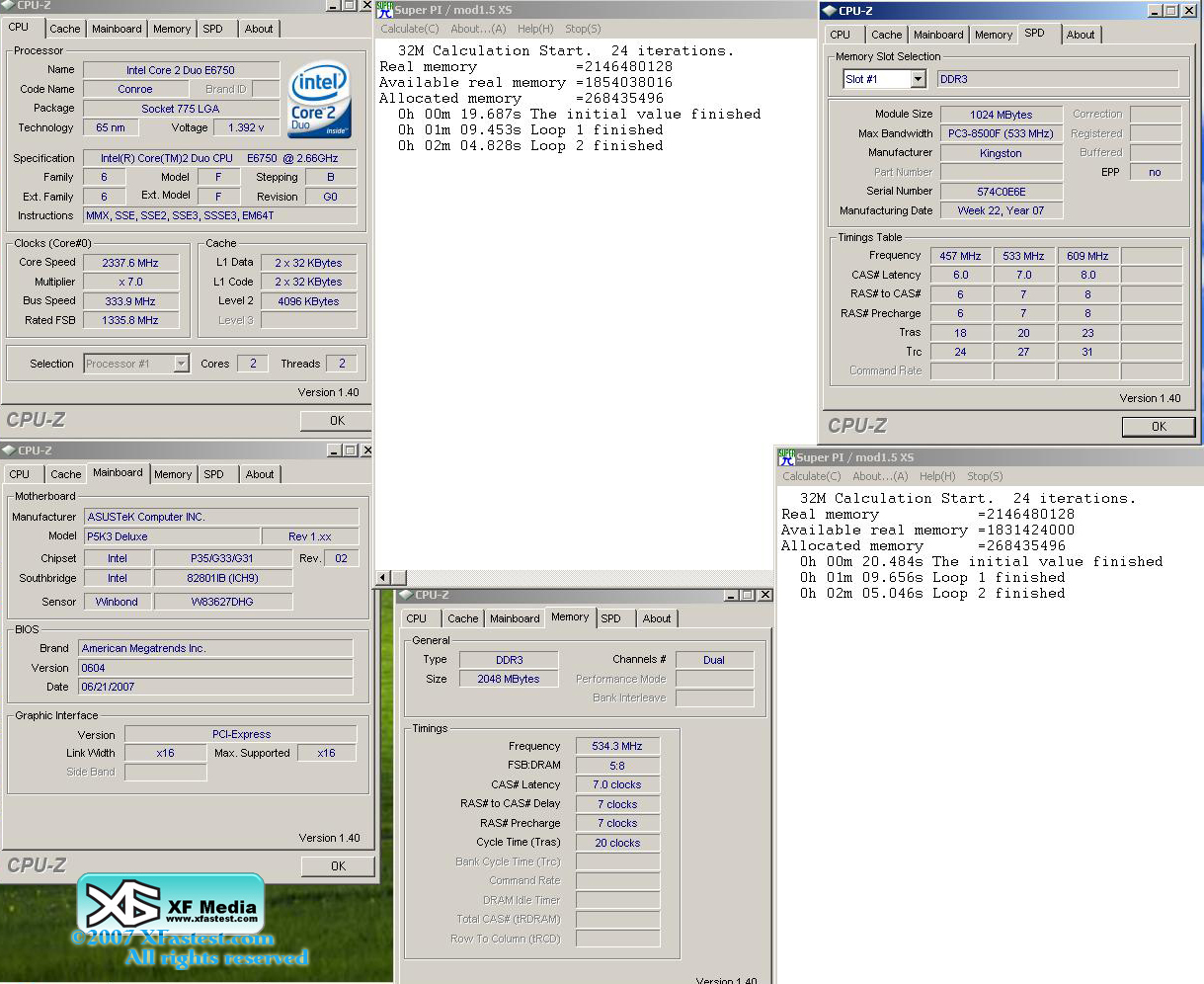
Task: Open the Processor #1 selection dropdown
Action: (181, 364)
